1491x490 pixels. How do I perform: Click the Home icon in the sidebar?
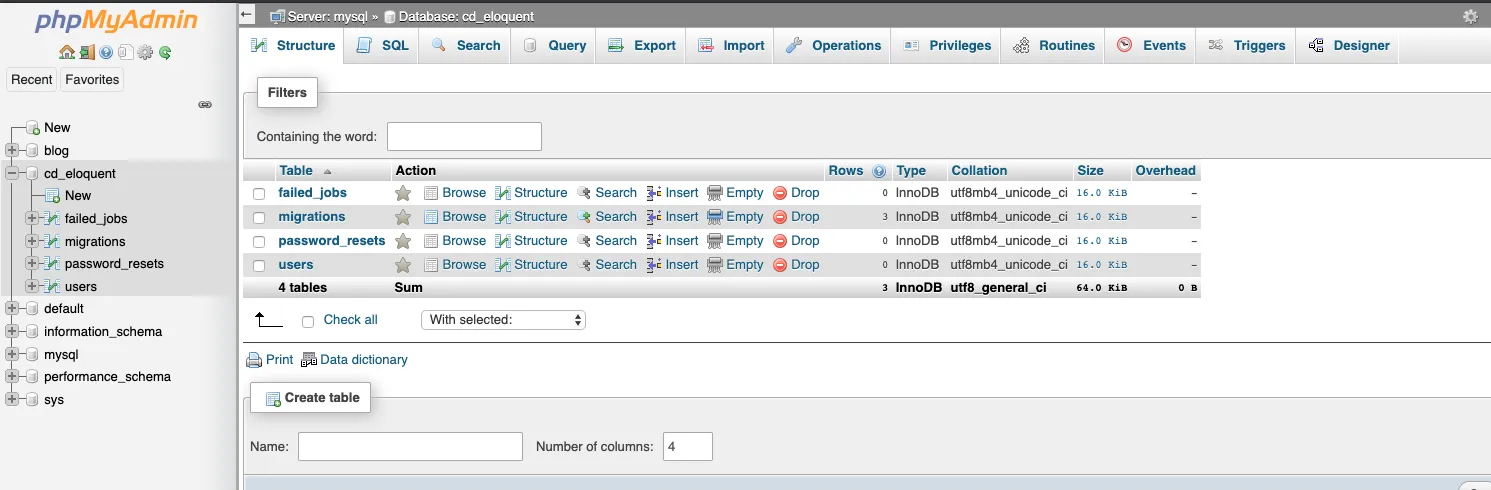pyautogui.click(x=66, y=52)
